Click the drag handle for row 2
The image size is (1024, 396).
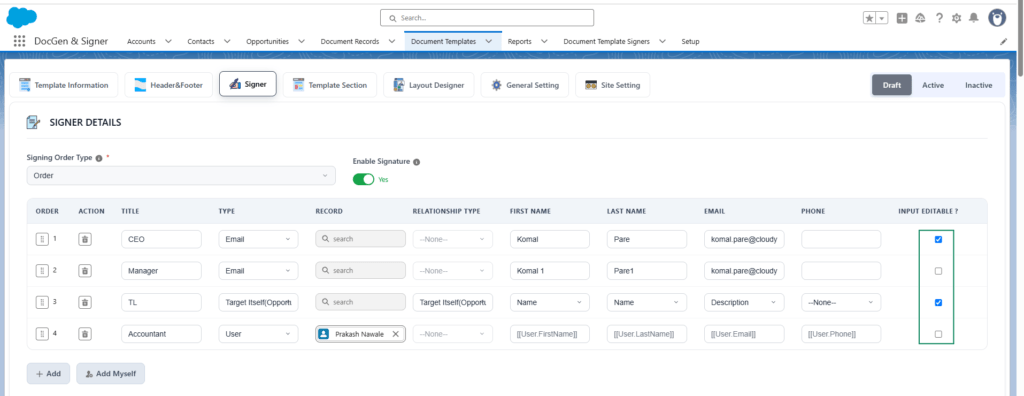click(42, 271)
